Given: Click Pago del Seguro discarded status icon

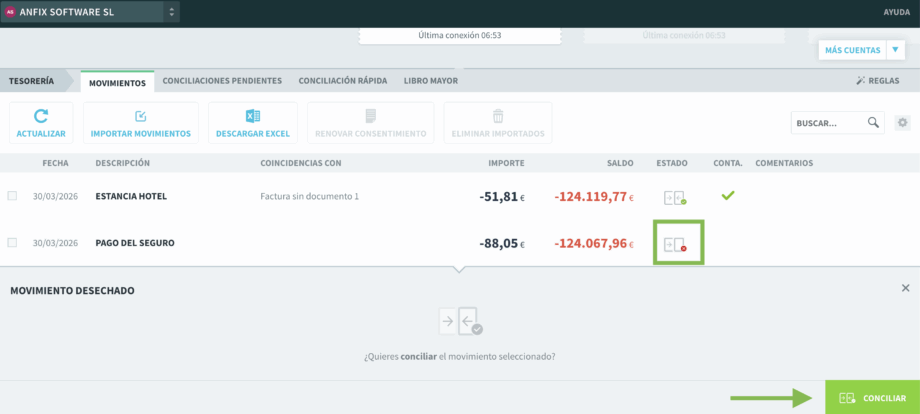Looking at the screenshot, I should coord(677,244).
